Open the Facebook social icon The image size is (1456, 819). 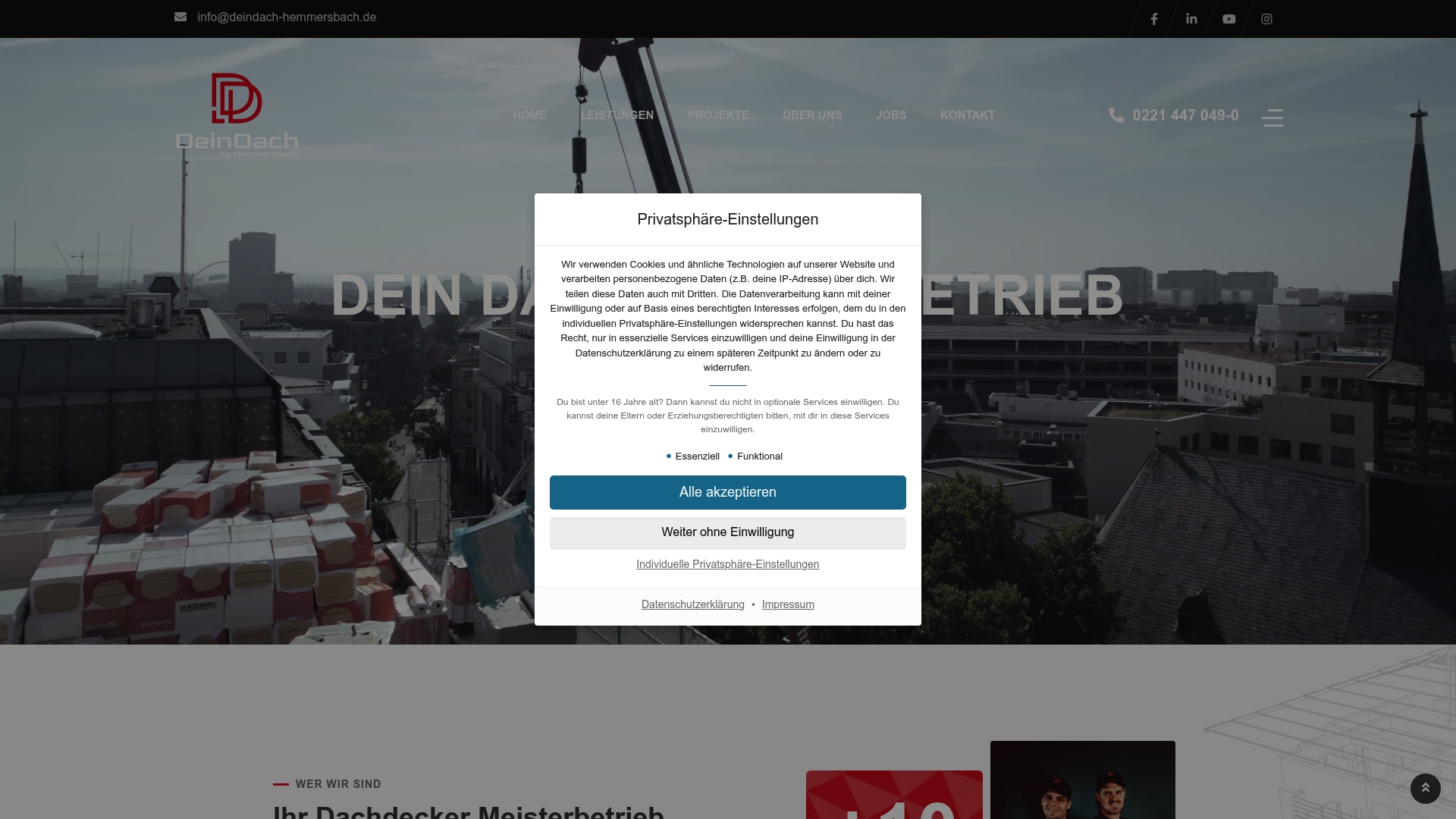click(x=1154, y=19)
